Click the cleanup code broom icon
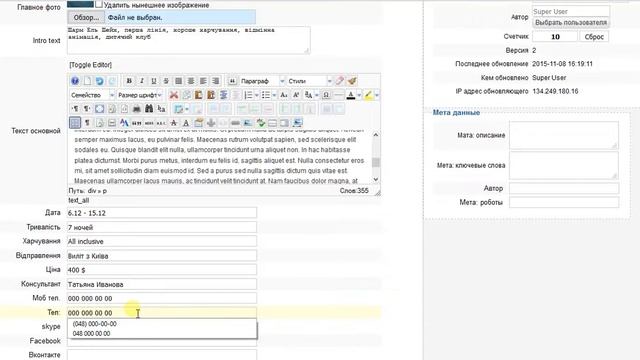 351,81
